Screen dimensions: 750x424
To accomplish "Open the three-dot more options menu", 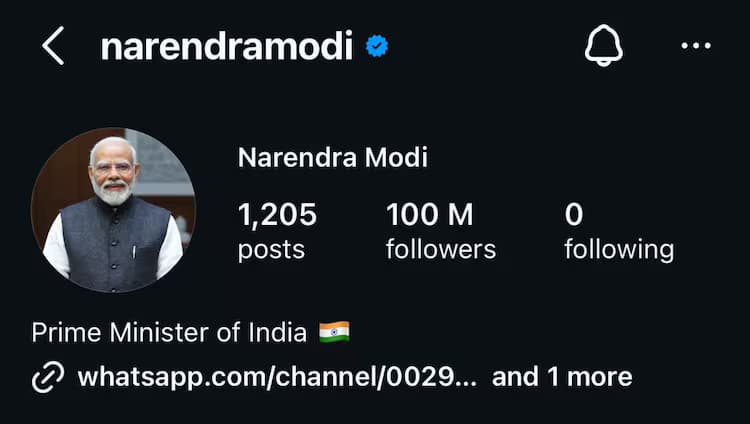I will coord(695,46).
